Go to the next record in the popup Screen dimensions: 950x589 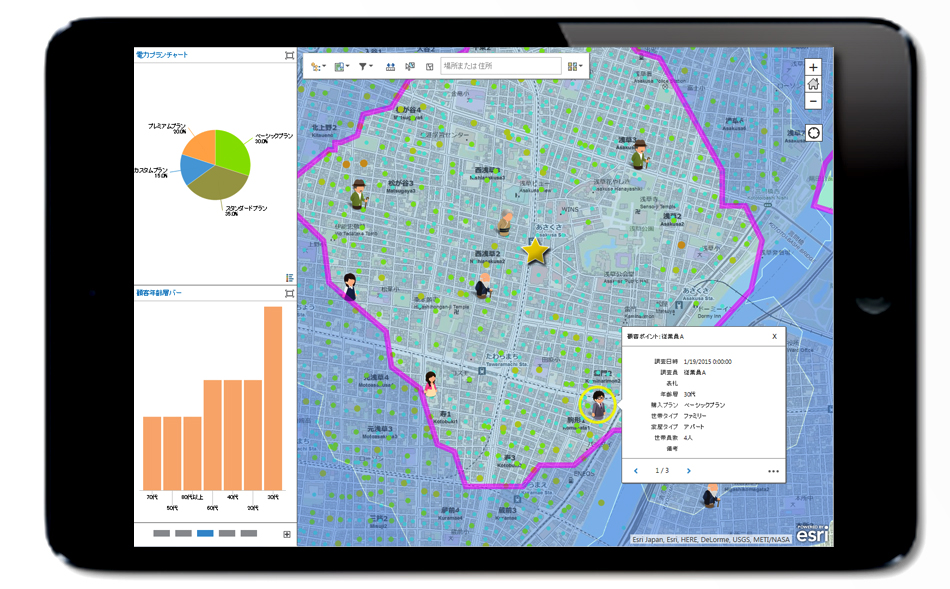click(x=688, y=470)
